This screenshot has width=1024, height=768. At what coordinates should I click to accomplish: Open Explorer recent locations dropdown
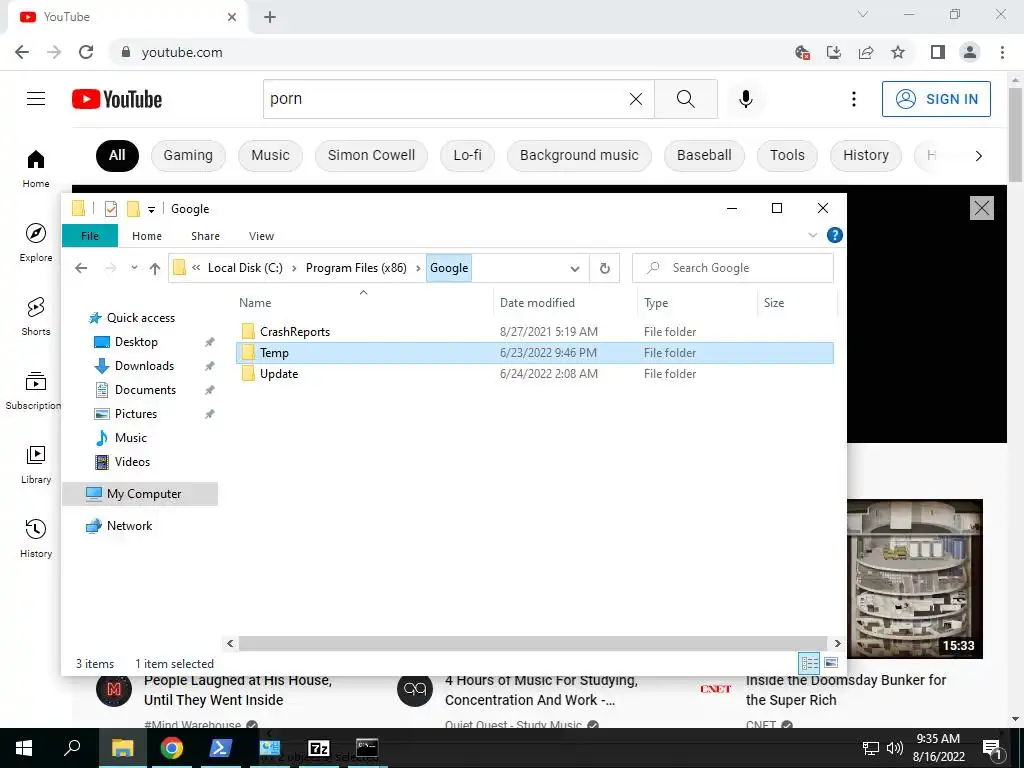pos(134,268)
